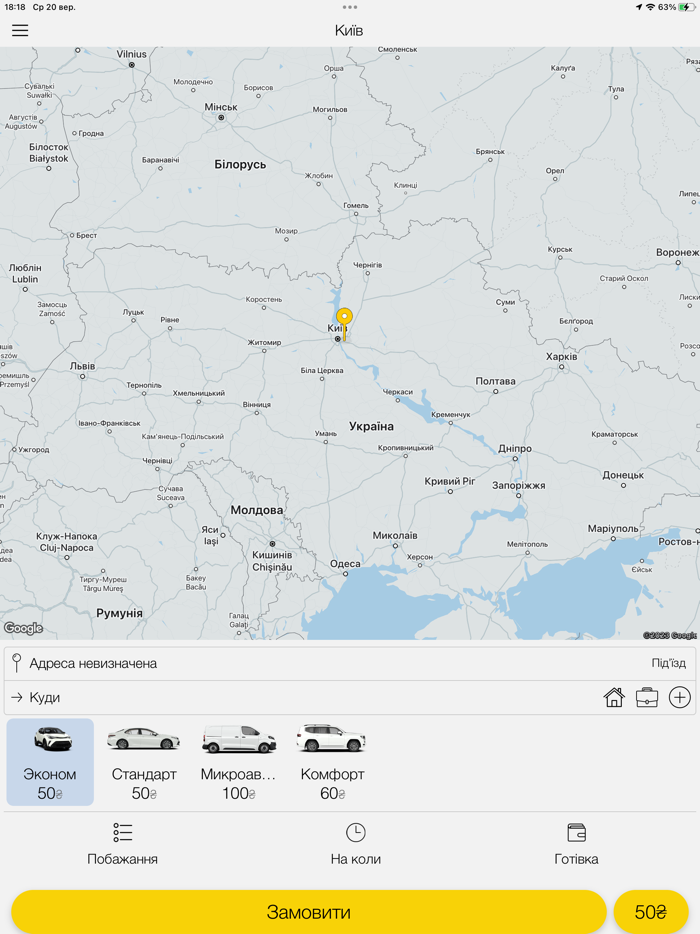Tap the Одеса label on map

[x=345, y=563]
